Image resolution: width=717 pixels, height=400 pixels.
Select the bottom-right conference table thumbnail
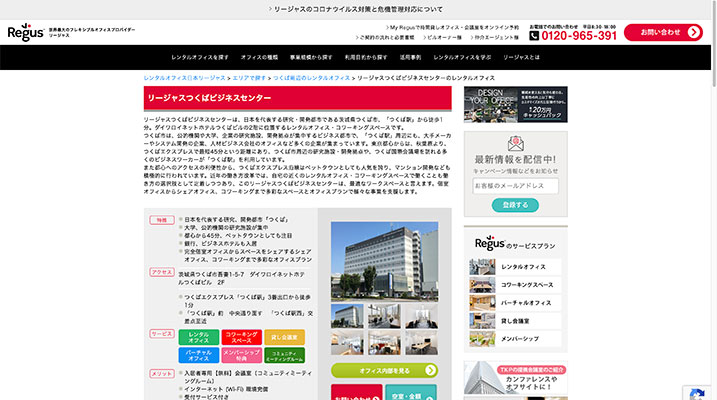tap(421, 343)
